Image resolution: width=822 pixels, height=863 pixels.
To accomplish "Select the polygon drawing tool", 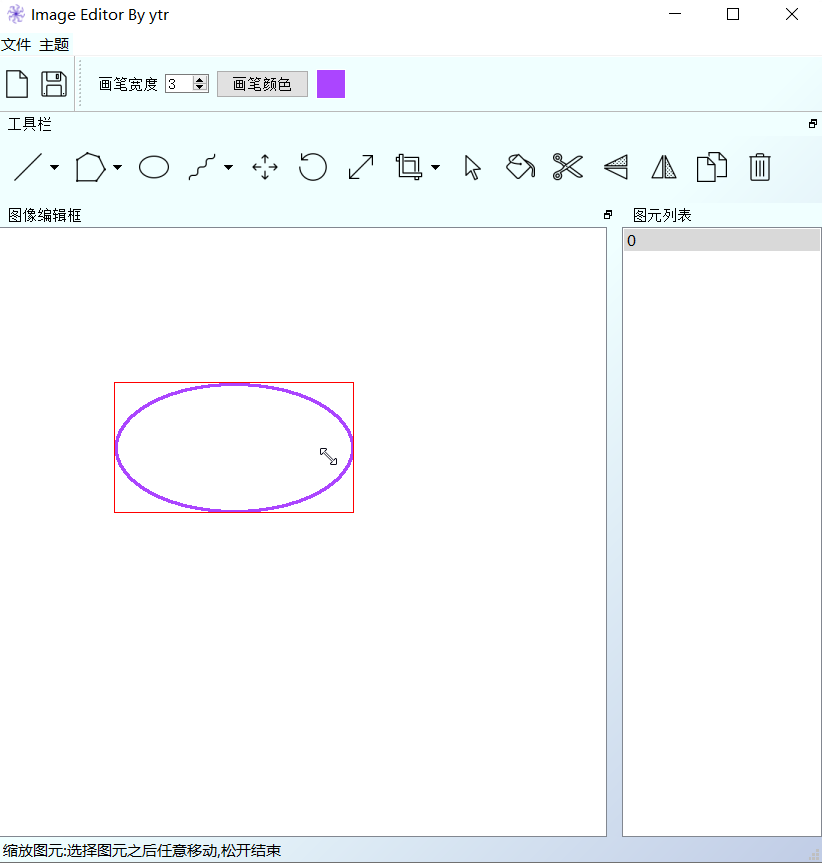I will 90,167.
